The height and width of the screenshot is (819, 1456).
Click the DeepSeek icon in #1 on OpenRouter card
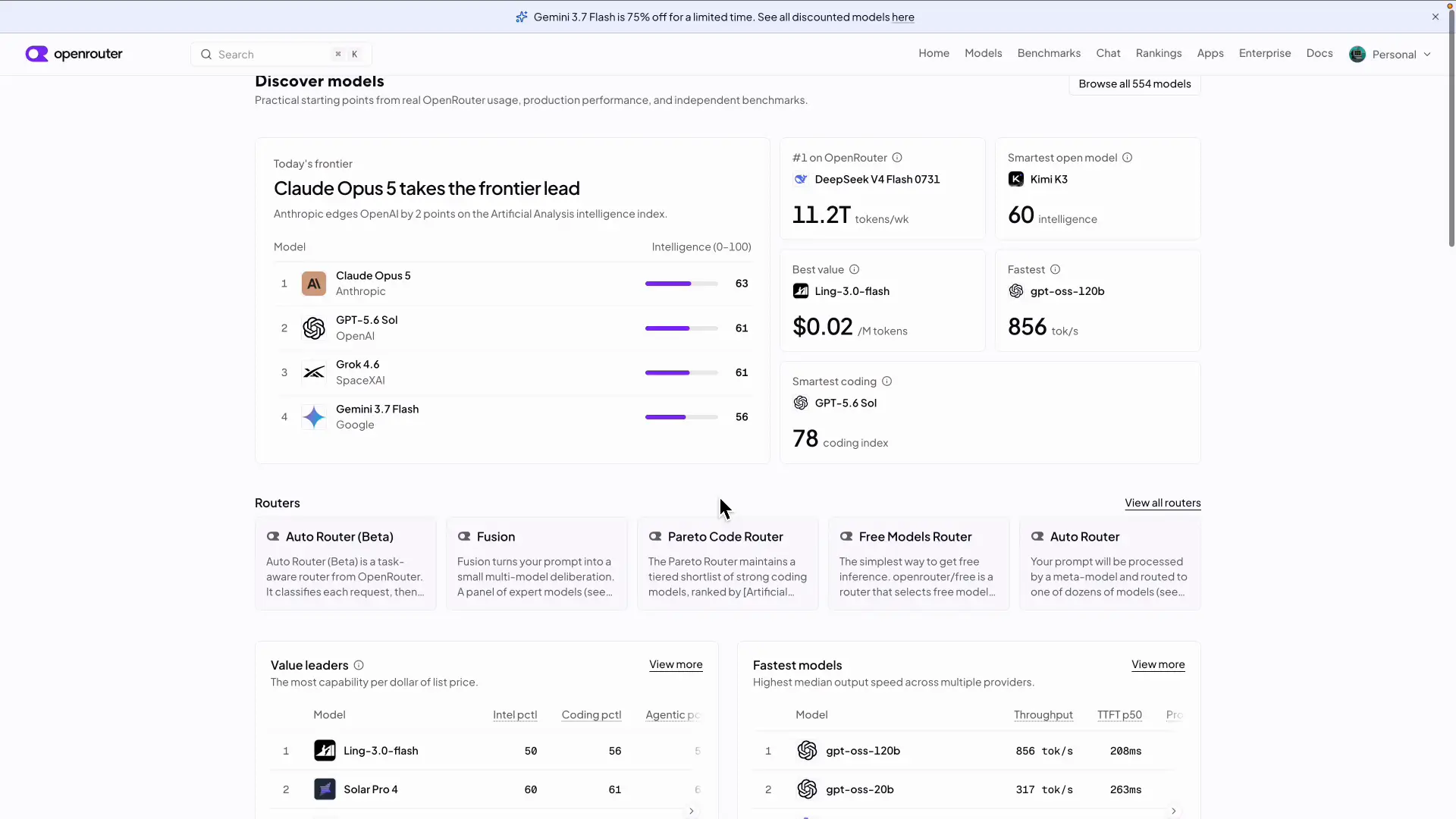[801, 180]
